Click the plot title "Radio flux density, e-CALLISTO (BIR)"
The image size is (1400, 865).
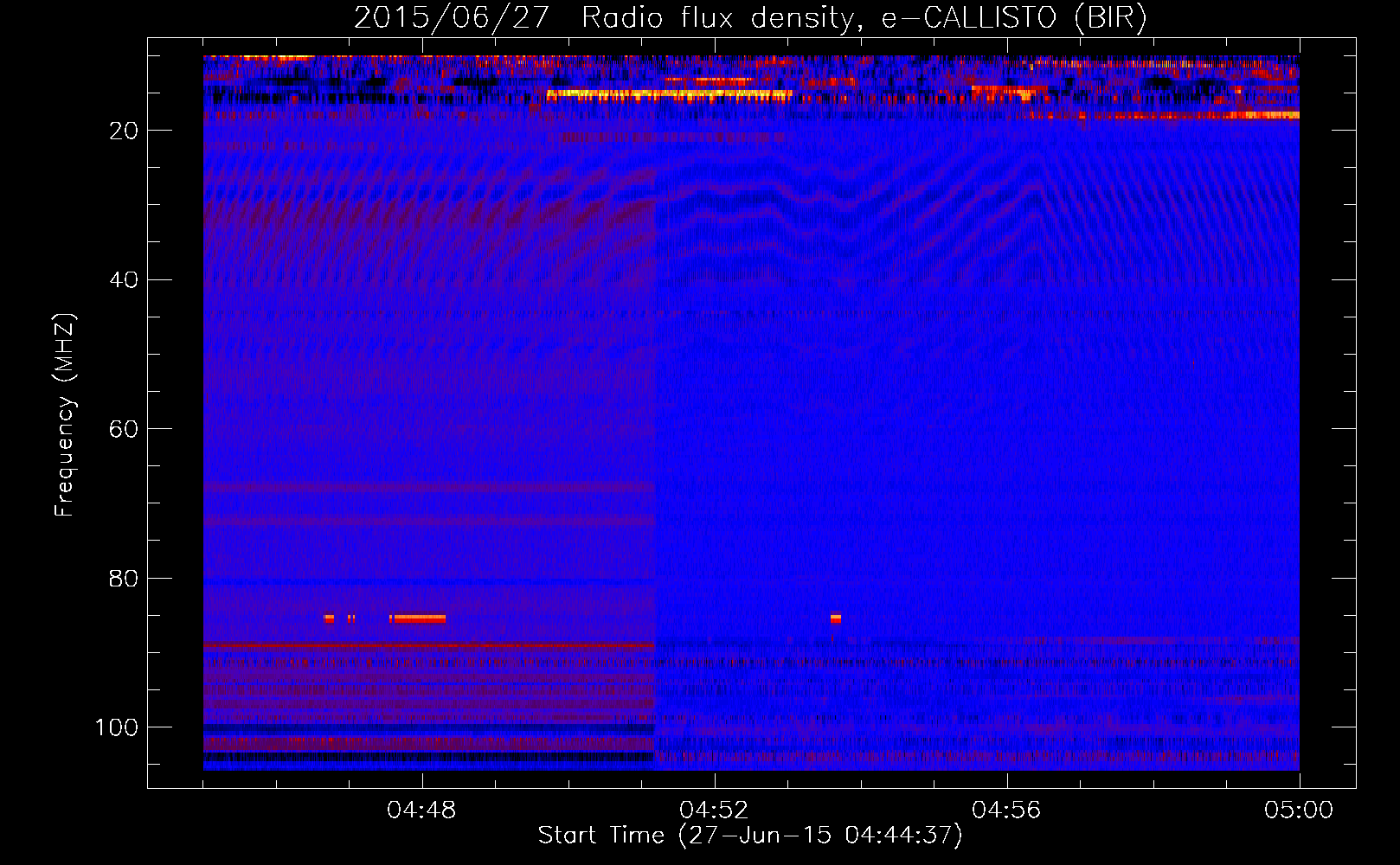tap(864, 18)
